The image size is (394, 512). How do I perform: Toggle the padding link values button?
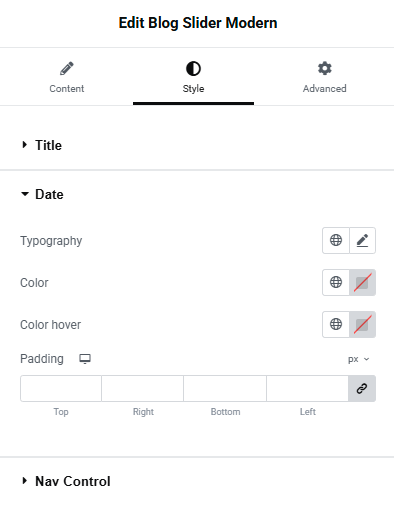point(362,388)
